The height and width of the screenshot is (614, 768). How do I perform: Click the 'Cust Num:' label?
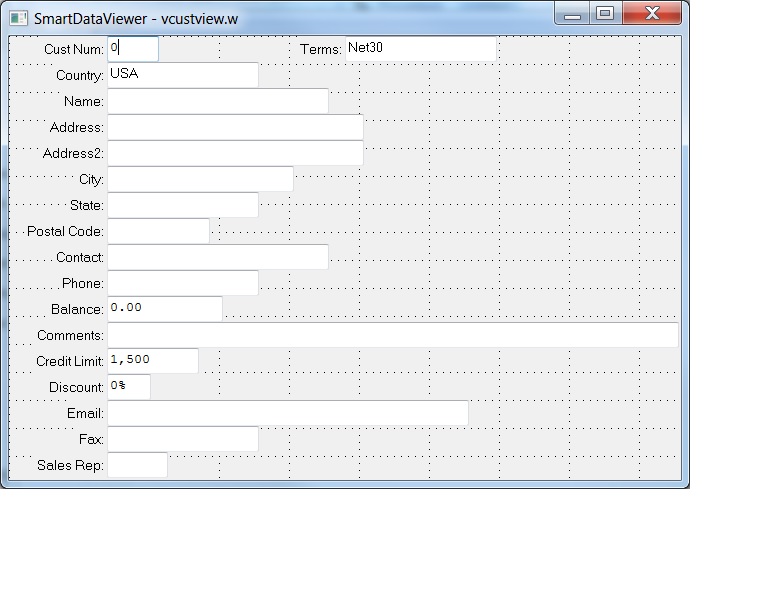pos(73,49)
